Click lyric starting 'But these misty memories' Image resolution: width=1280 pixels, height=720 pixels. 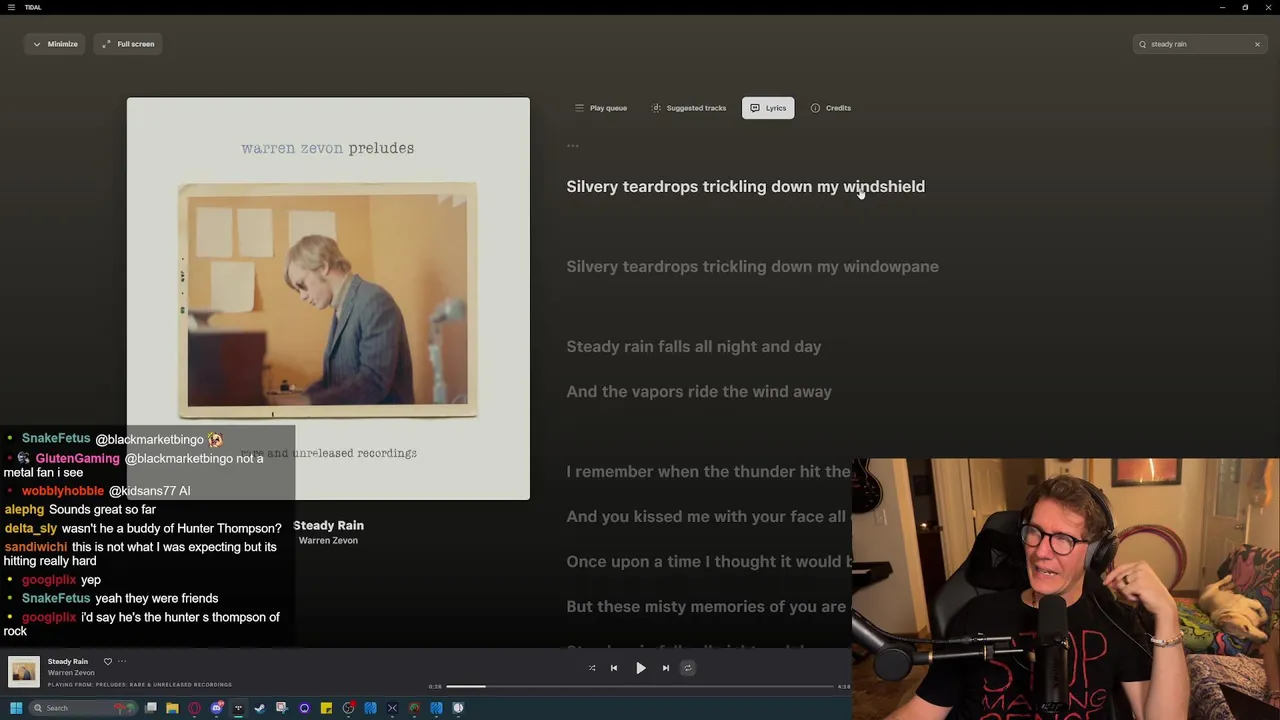pos(708,607)
